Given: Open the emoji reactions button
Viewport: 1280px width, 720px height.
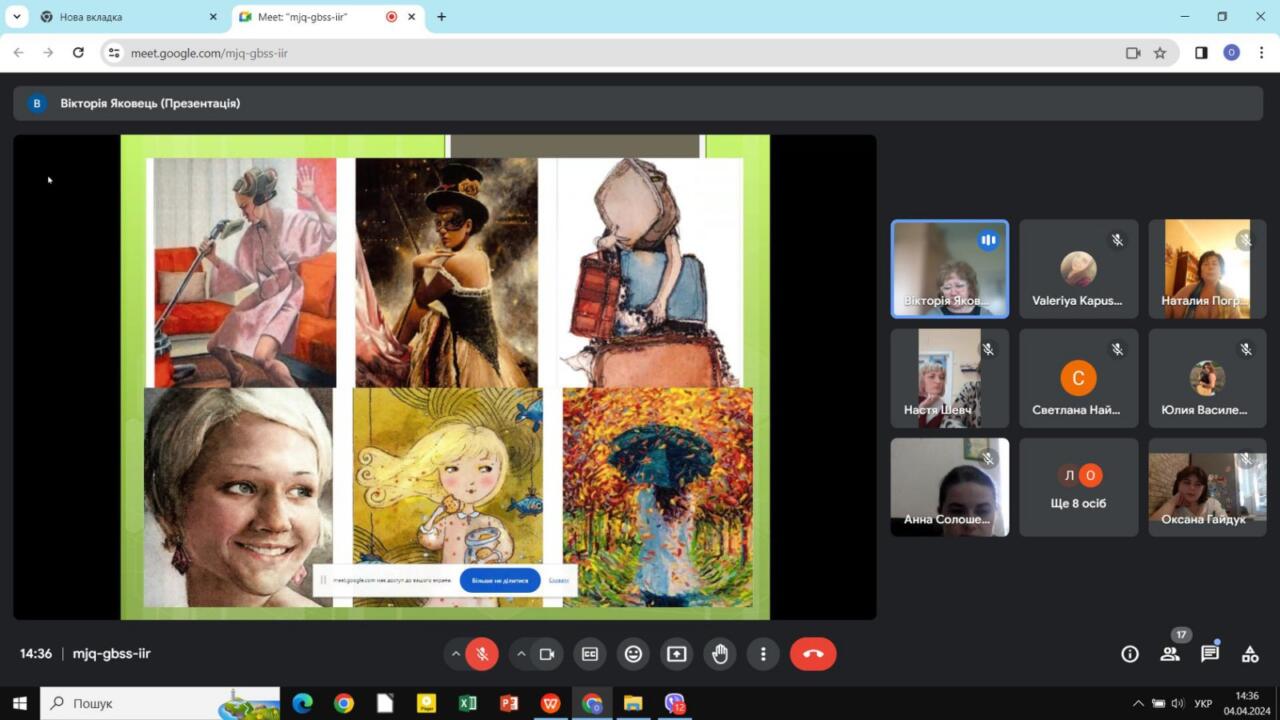Looking at the screenshot, I should 633,654.
